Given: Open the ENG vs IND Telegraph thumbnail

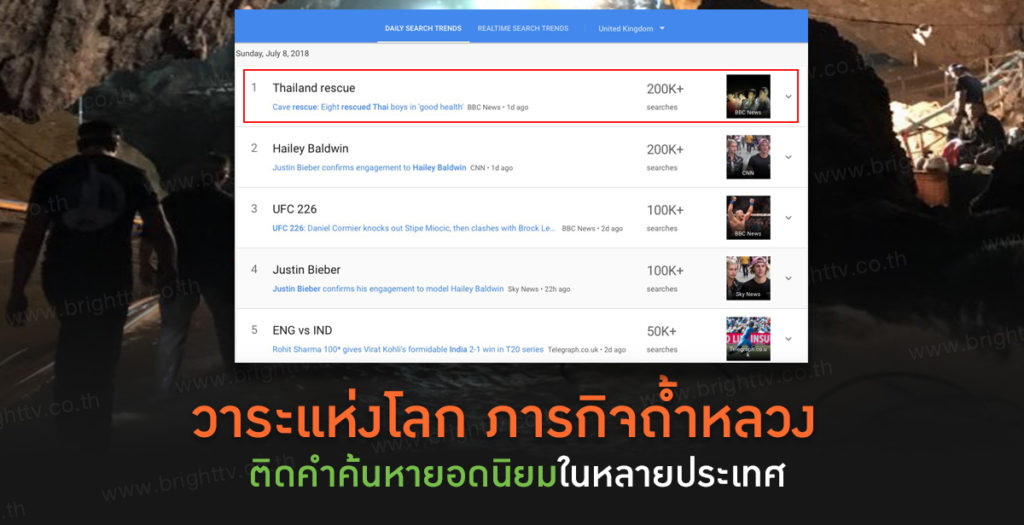Looking at the screenshot, I should click(x=748, y=339).
